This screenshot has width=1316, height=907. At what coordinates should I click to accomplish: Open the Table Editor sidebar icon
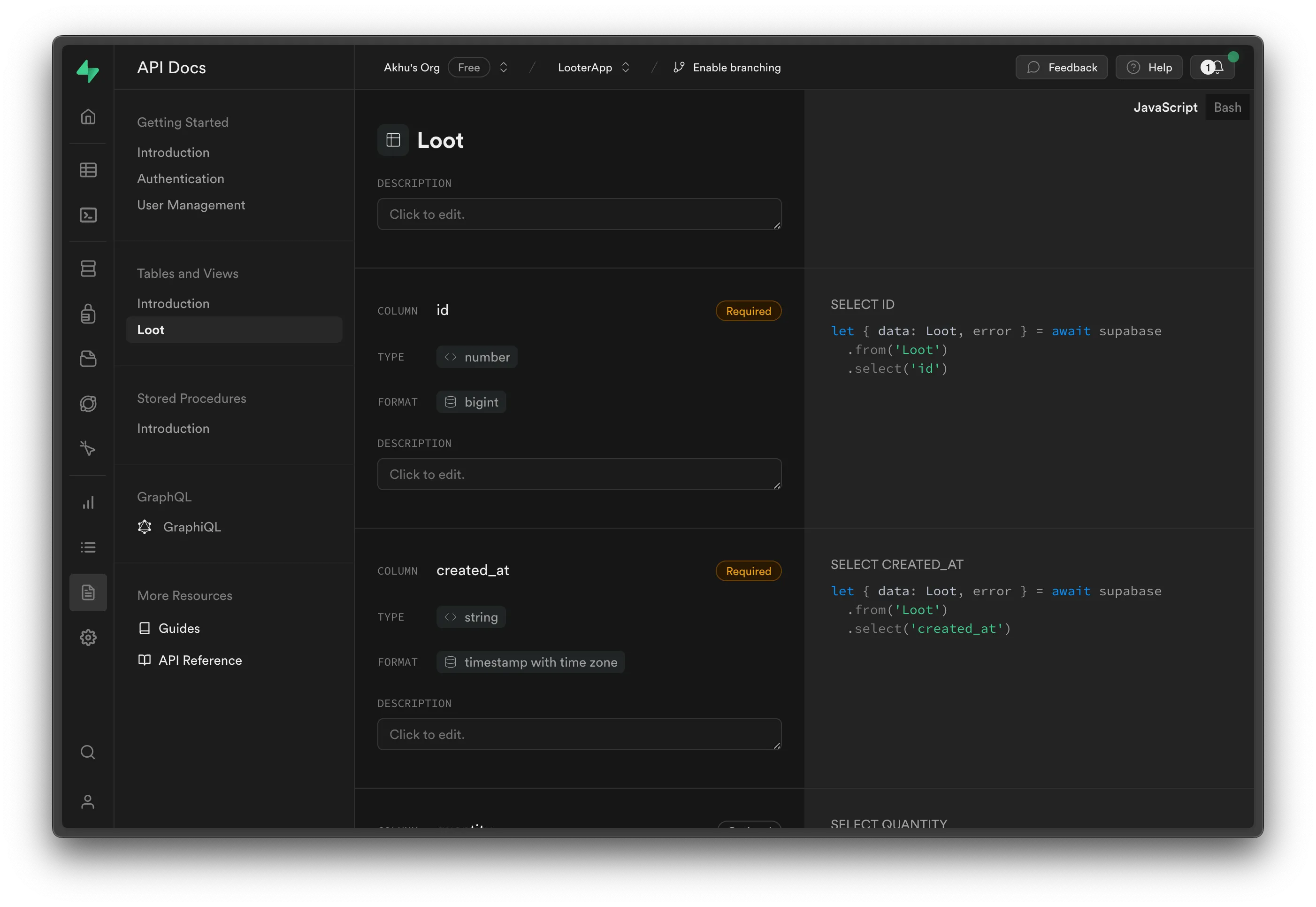pos(88,170)
